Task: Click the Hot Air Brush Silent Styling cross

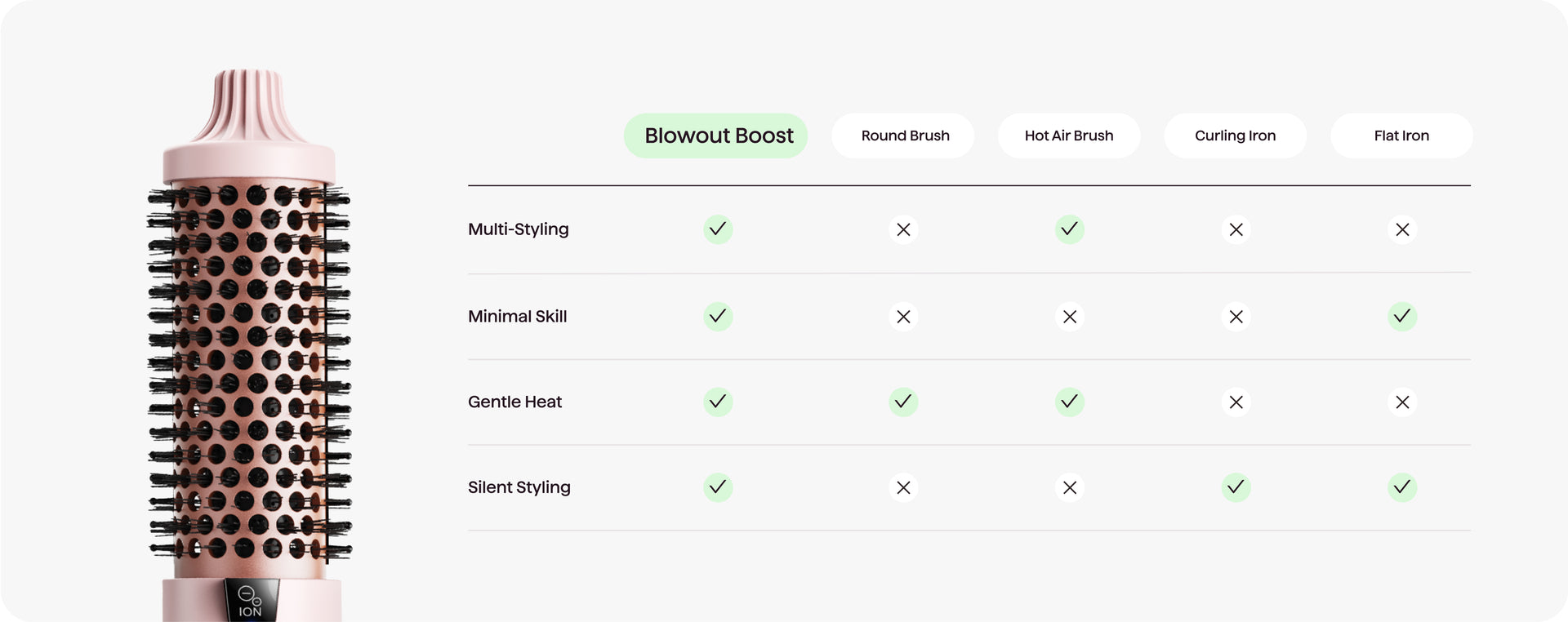Action: coord(1069,487)
